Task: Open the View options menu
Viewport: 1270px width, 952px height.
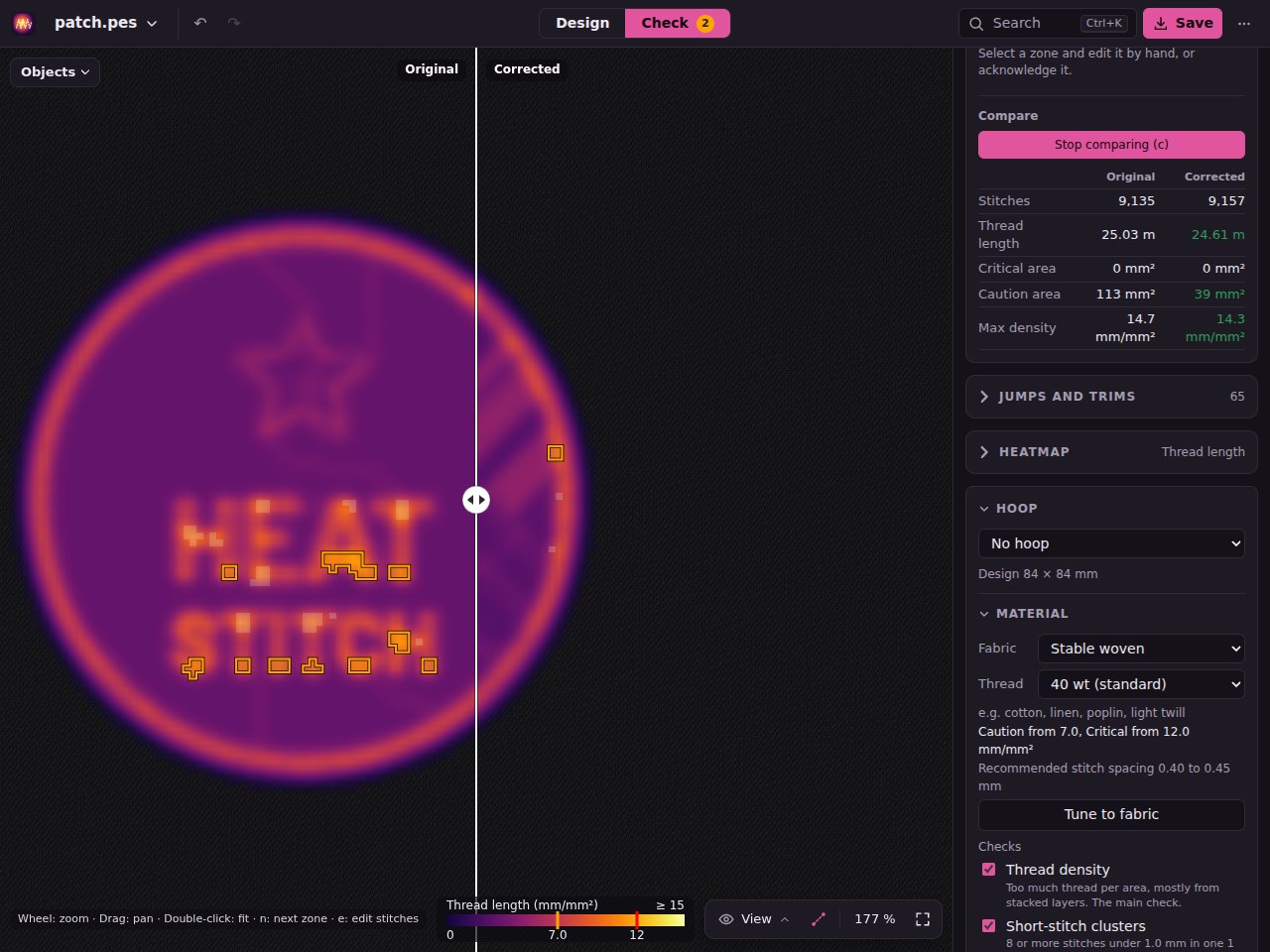Action: pos(754,919)
